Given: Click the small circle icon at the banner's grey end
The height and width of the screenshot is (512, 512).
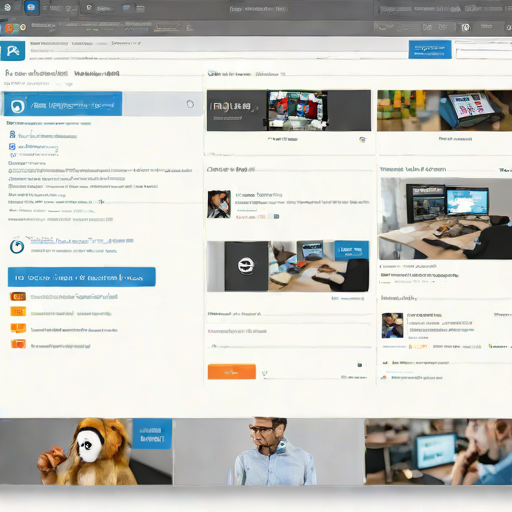Looking at the screenshot, I should 190,104.
